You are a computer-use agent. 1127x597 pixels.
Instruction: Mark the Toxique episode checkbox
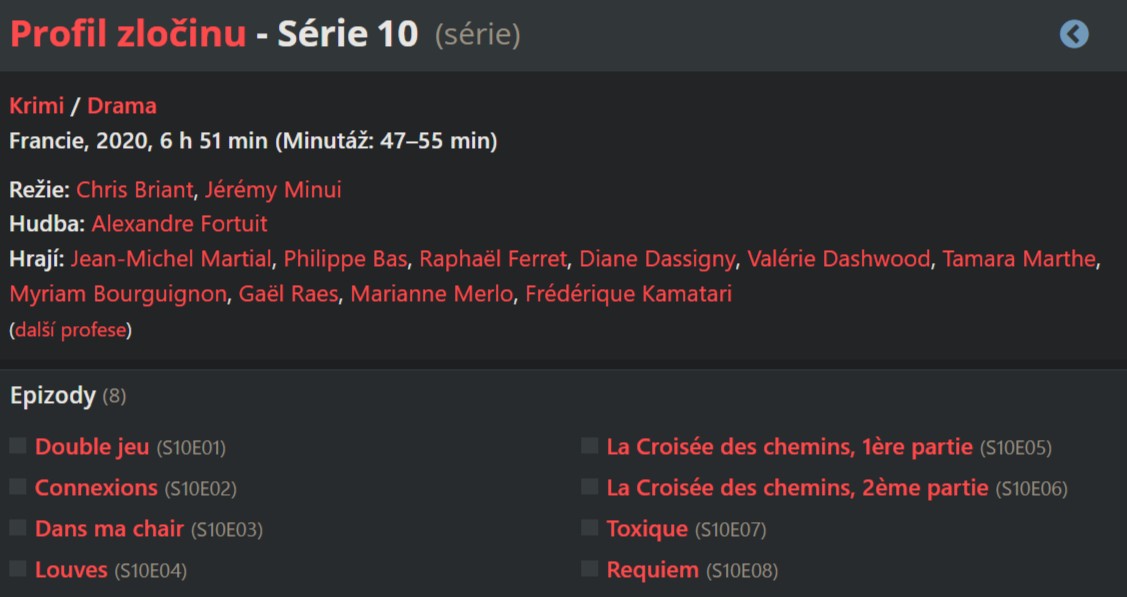(589, 528)
